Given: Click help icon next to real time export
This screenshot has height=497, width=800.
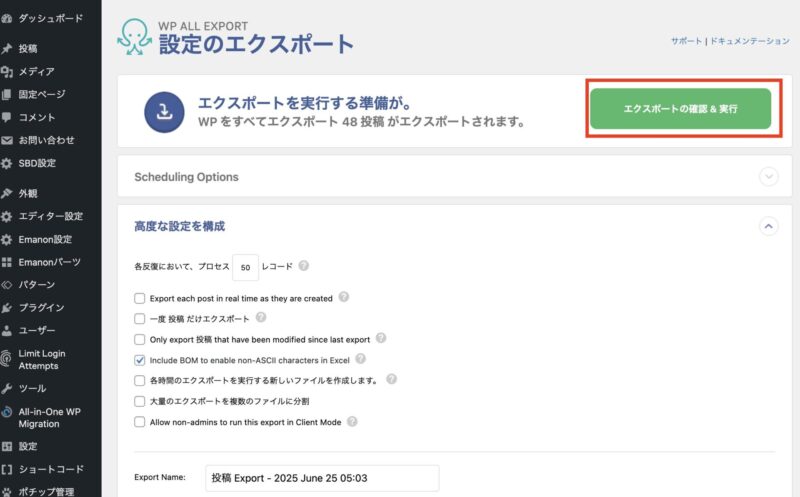Looking at the screenshot, I should click(x=344, y=297).
